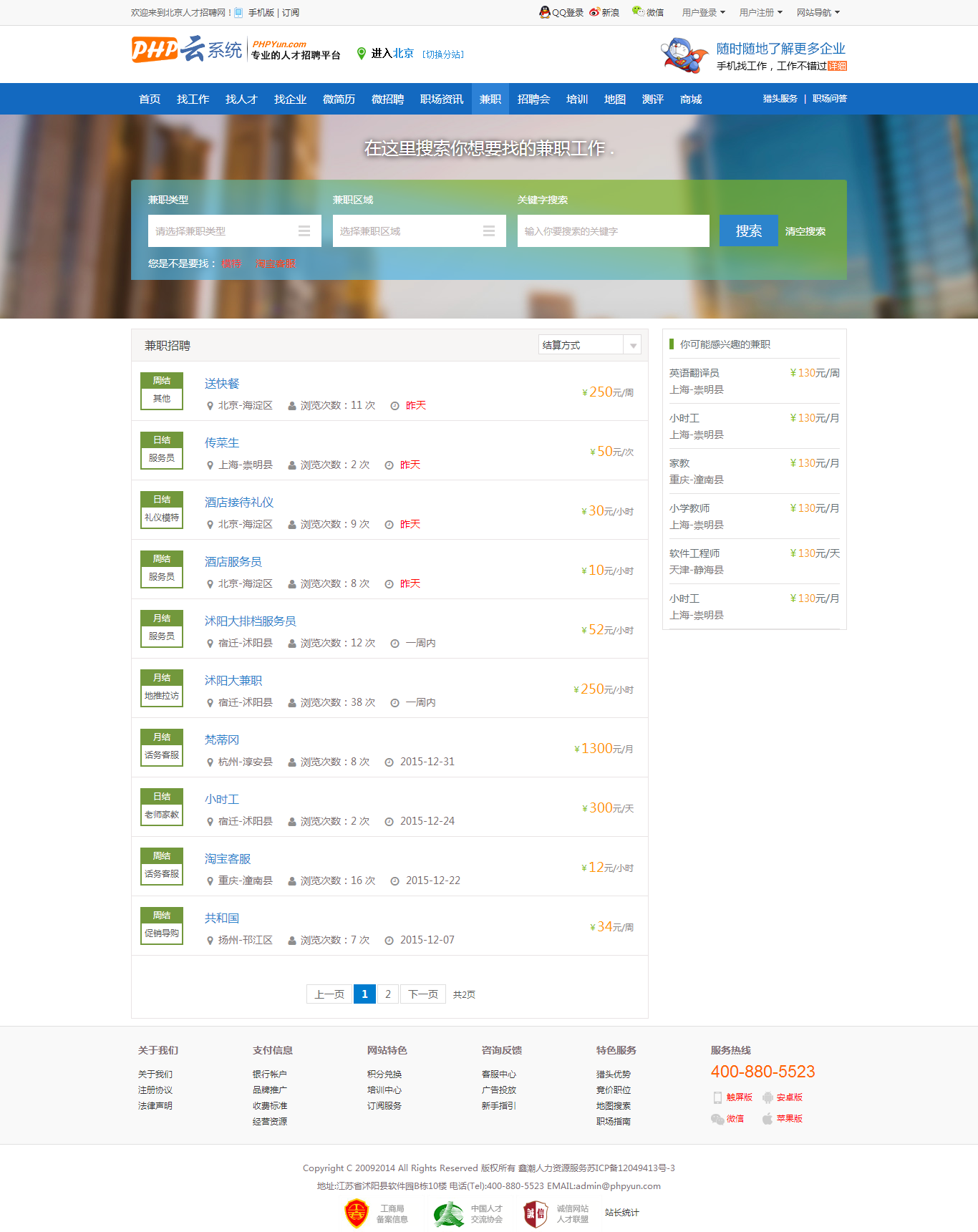
Task: Click the blue 搜索 button
Action: (749, 231)
